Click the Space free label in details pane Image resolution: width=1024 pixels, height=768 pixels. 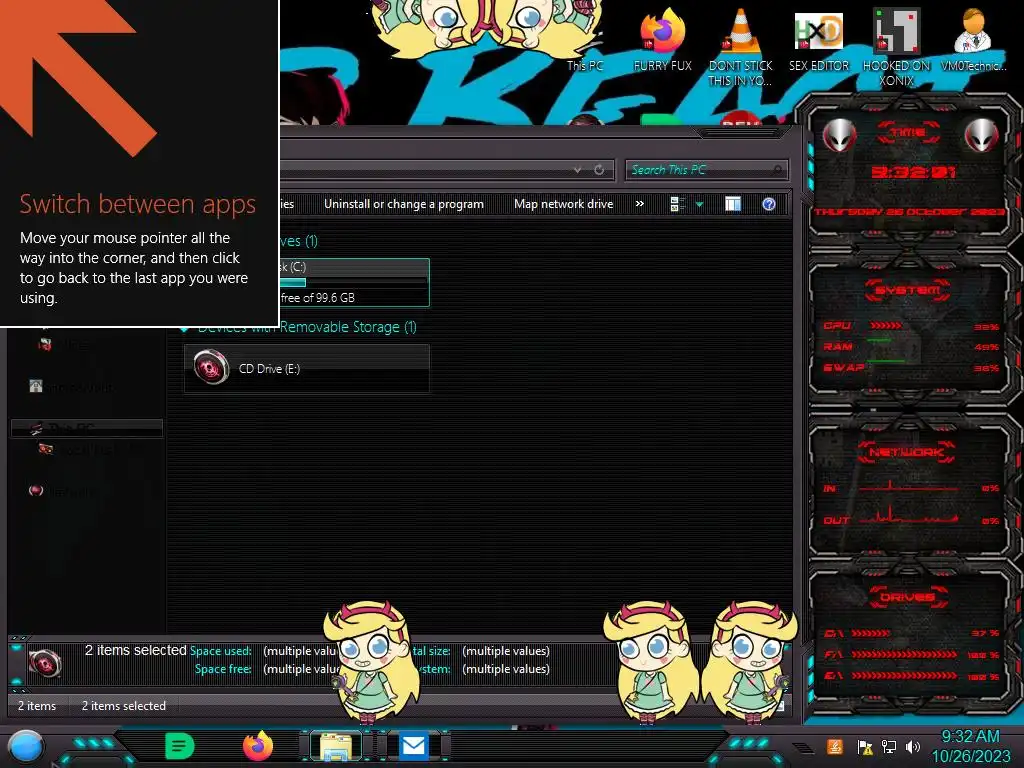pyautogui.click(x=223, y=669)
